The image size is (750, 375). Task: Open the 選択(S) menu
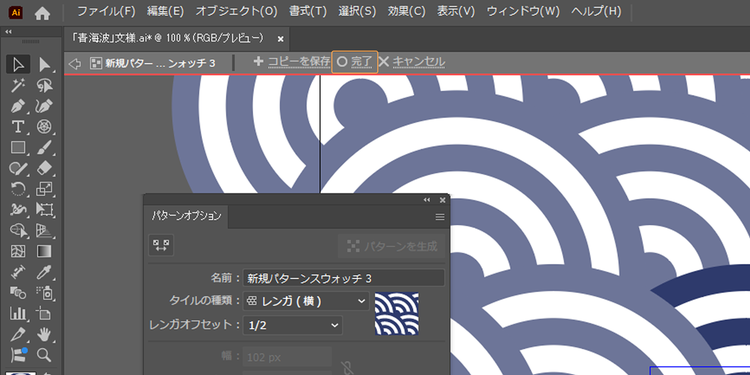[x=357, y=12]
